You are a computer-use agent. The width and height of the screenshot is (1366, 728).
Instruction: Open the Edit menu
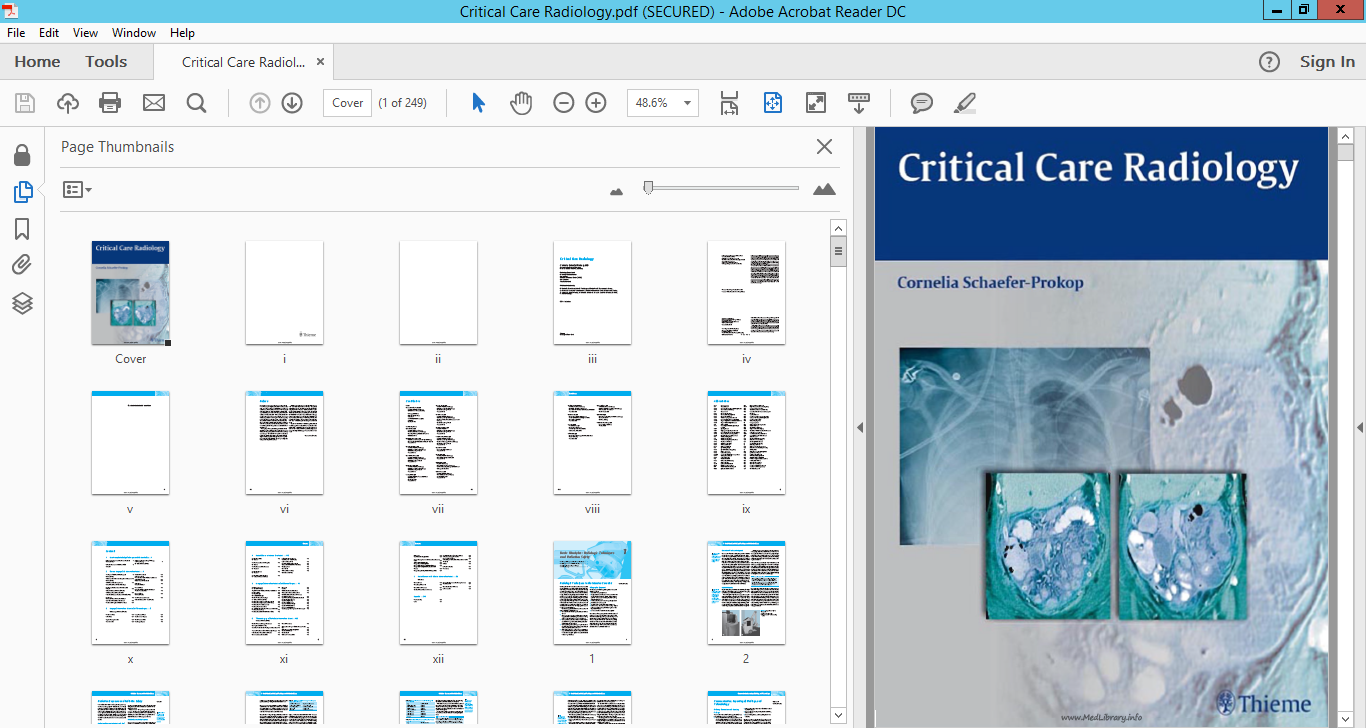[x=49, y=33]
